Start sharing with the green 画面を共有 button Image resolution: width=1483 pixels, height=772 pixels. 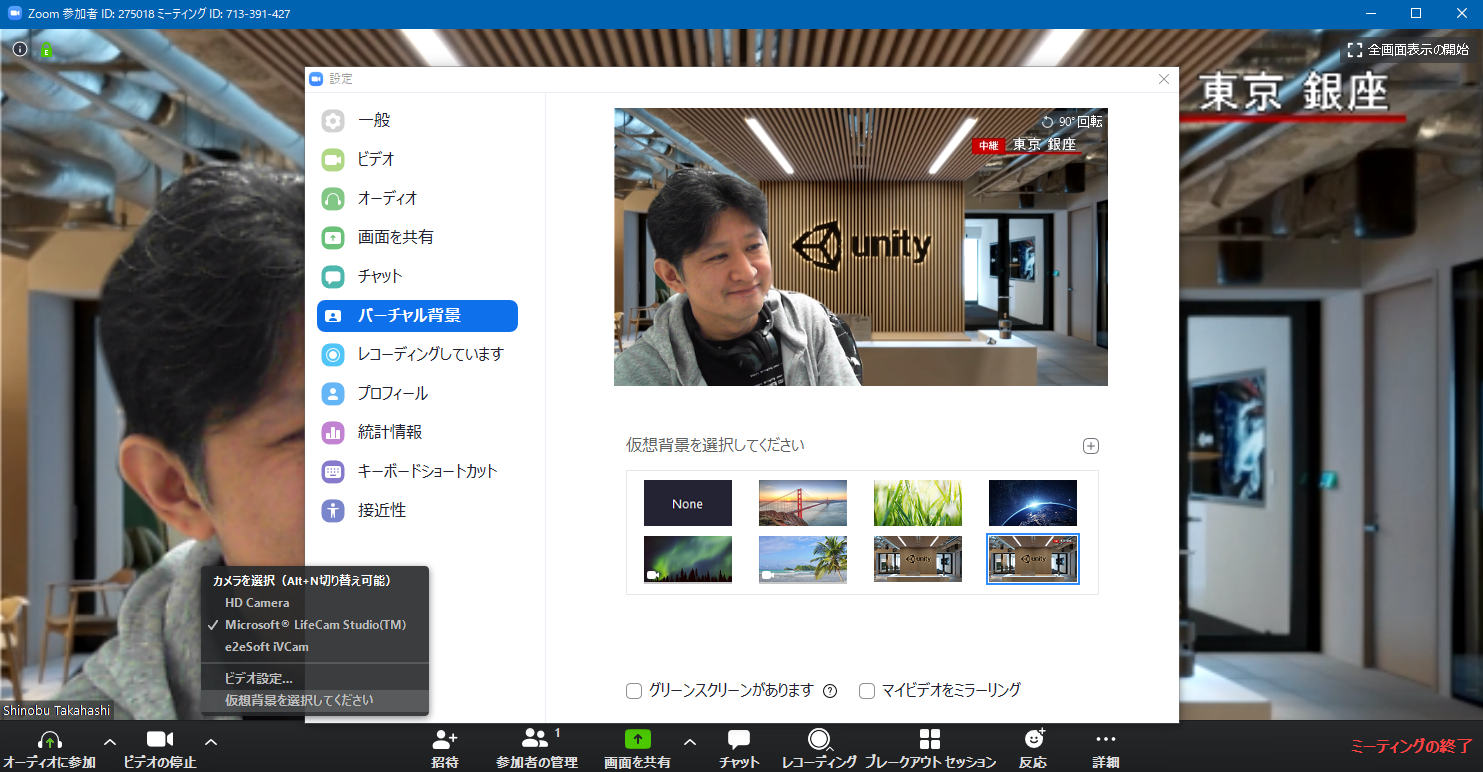click(638, 749)
